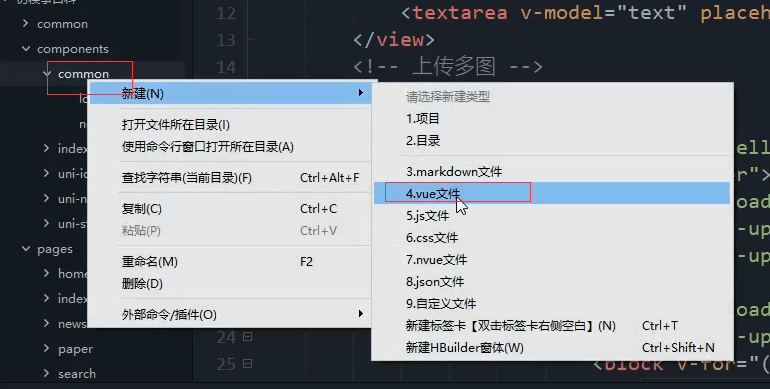
Task: Choose 打开文件所在目录(I) from context menu
Action: pyautogui.click(x=176, y=125)
